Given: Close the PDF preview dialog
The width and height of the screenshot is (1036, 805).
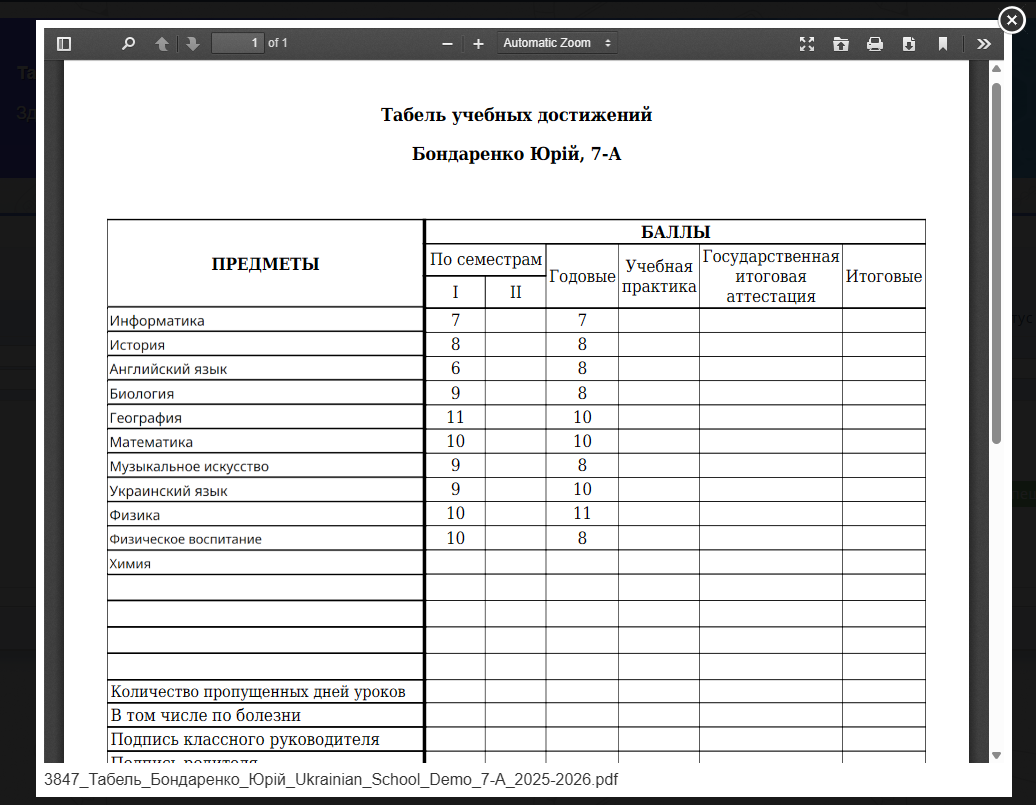Looking at the screenshot, I should 1012,19.
